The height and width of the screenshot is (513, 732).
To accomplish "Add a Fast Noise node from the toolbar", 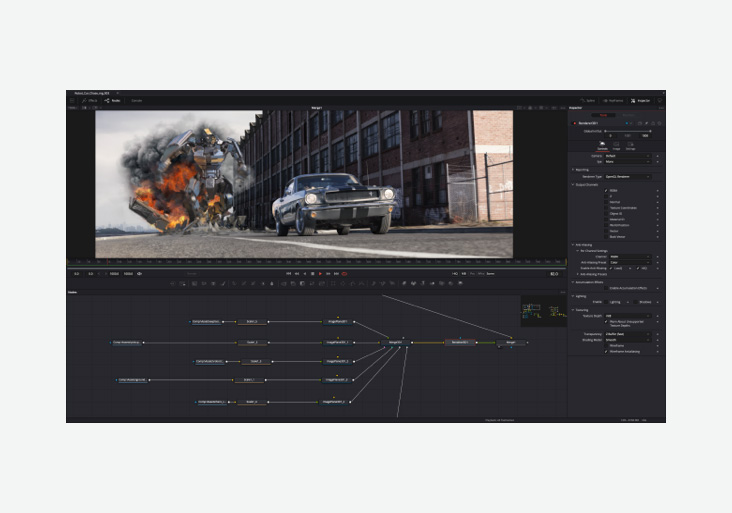I will click(x=204, y=283).
